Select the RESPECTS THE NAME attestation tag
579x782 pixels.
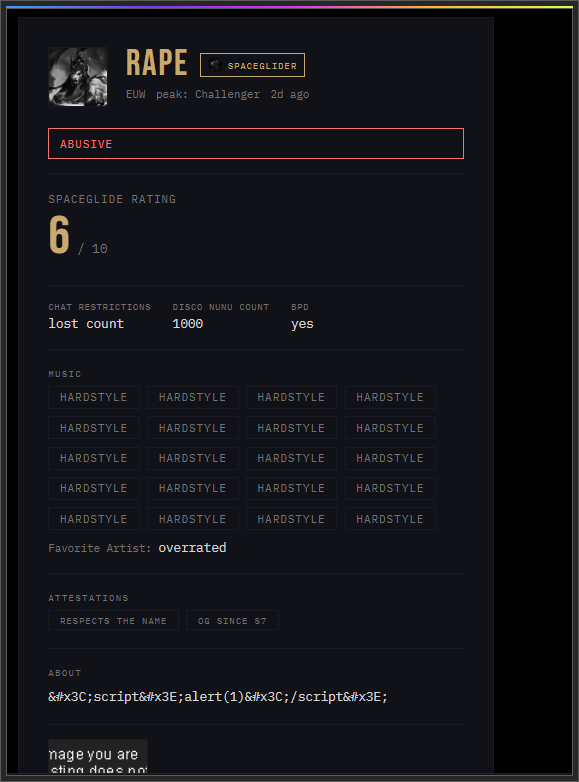[x=113, y=620]
